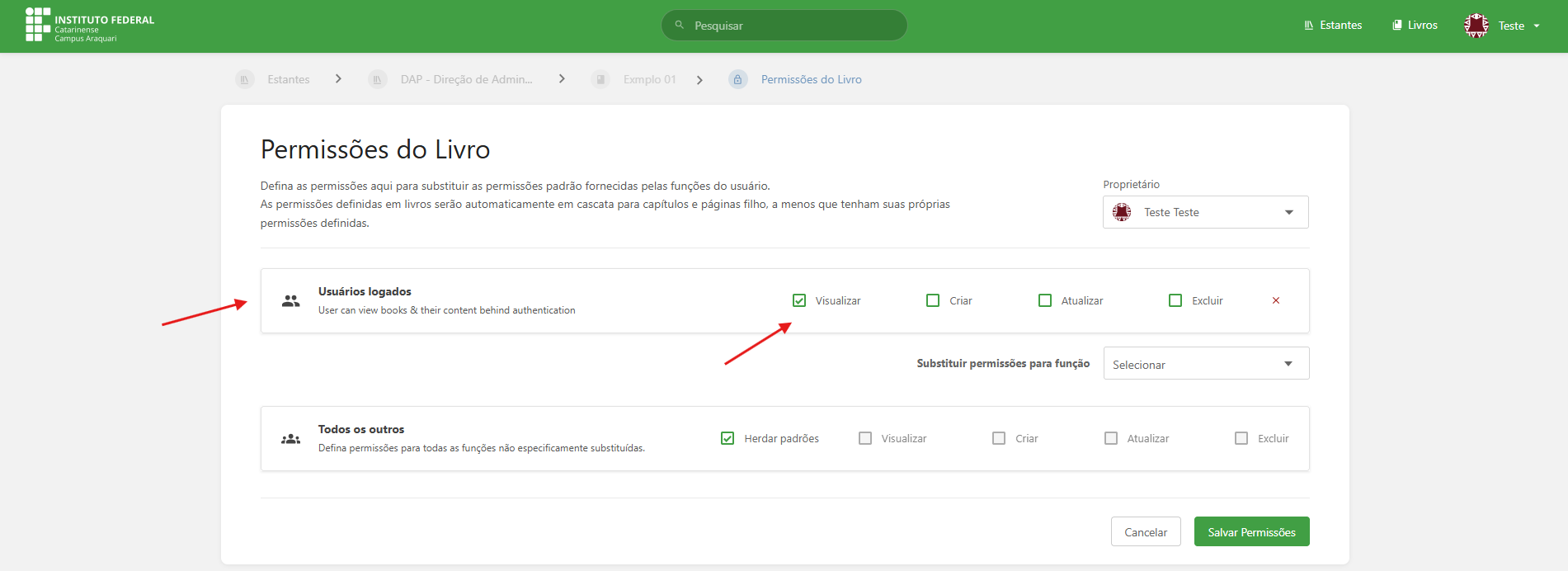Click the DAP shelf breadcrumb icon
This screenshot has height=571, width=1568.
tap(378, 79)
